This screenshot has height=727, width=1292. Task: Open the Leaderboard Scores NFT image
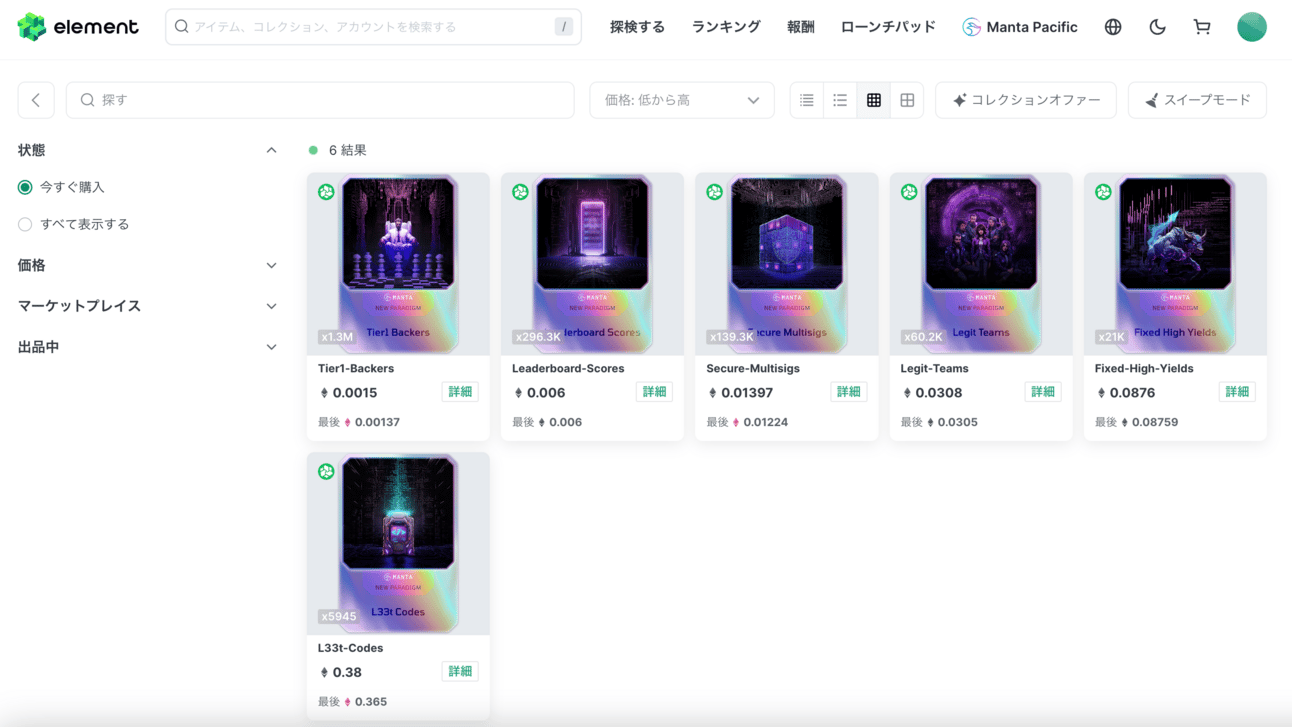point(592,264)
